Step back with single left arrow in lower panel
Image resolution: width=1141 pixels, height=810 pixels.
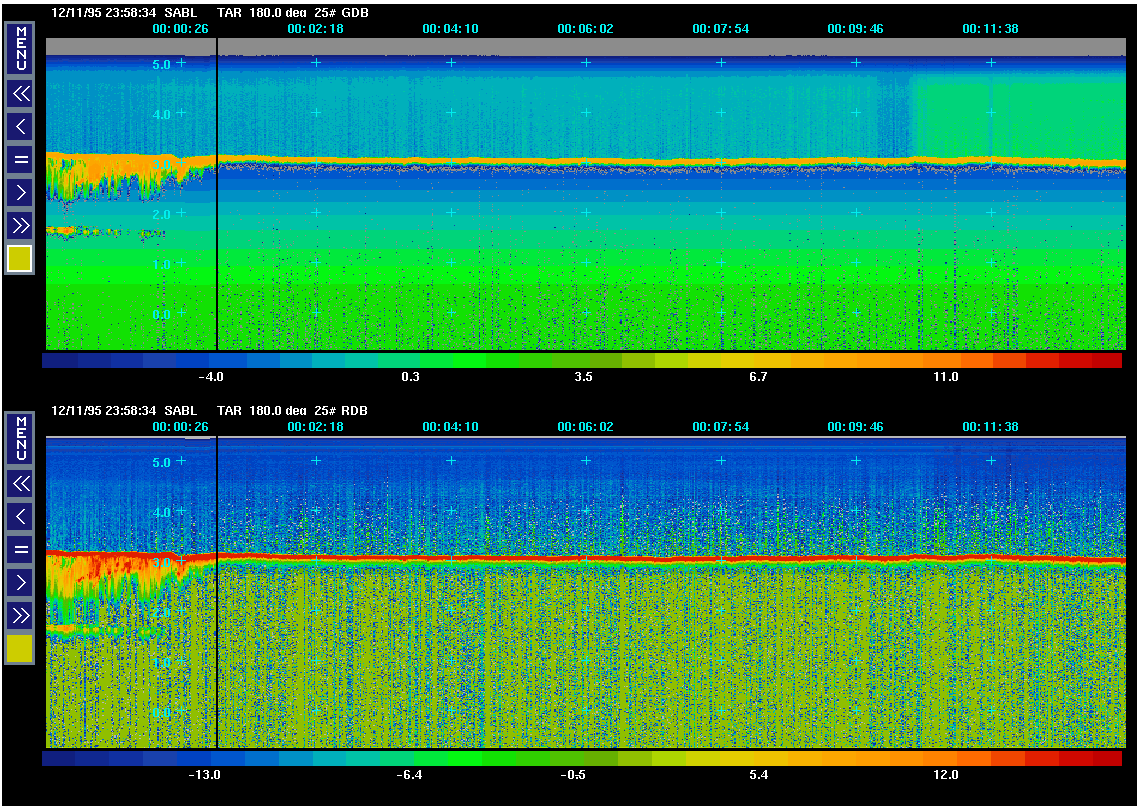pos(20,517)
